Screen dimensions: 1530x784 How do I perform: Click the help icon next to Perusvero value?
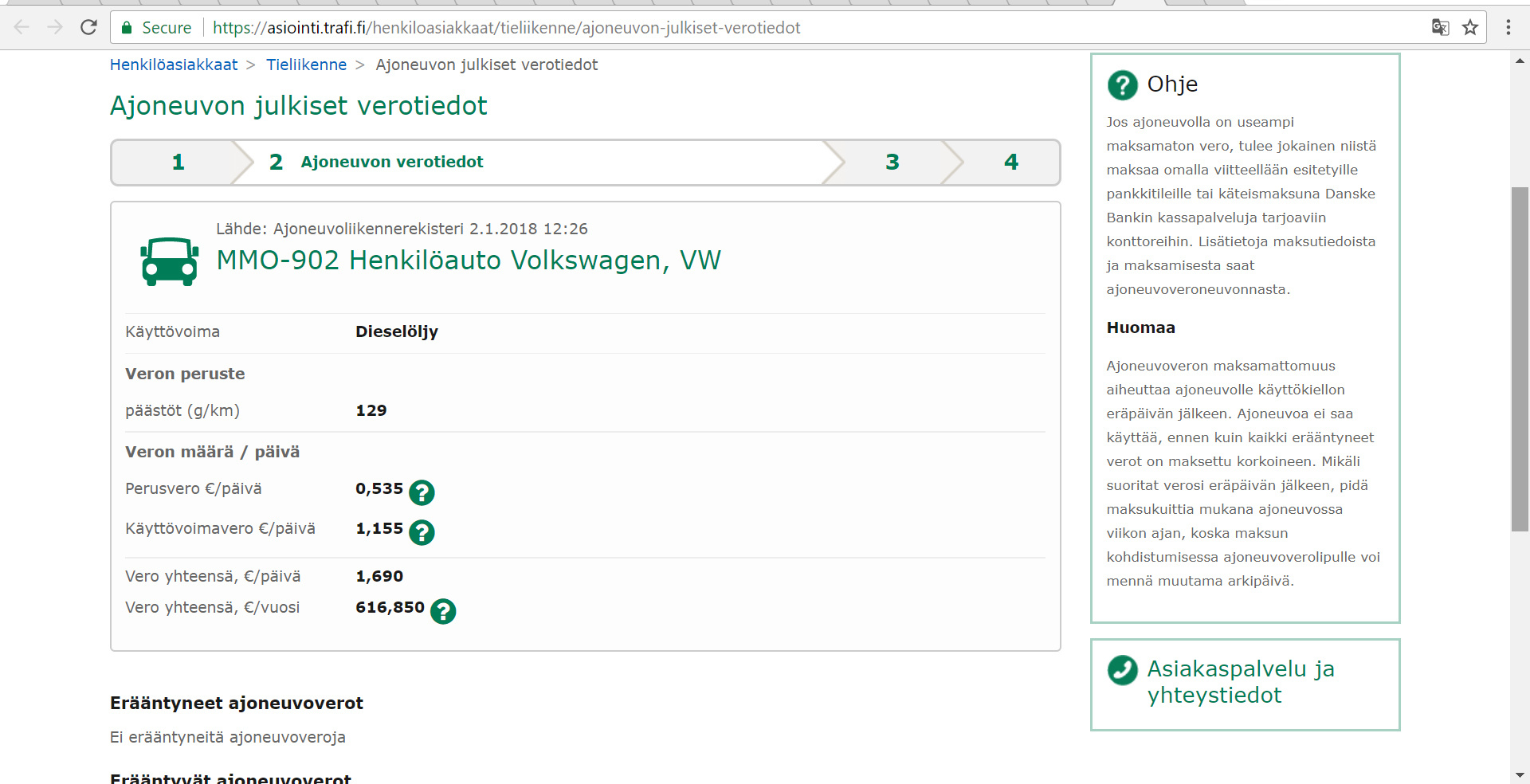422,493
